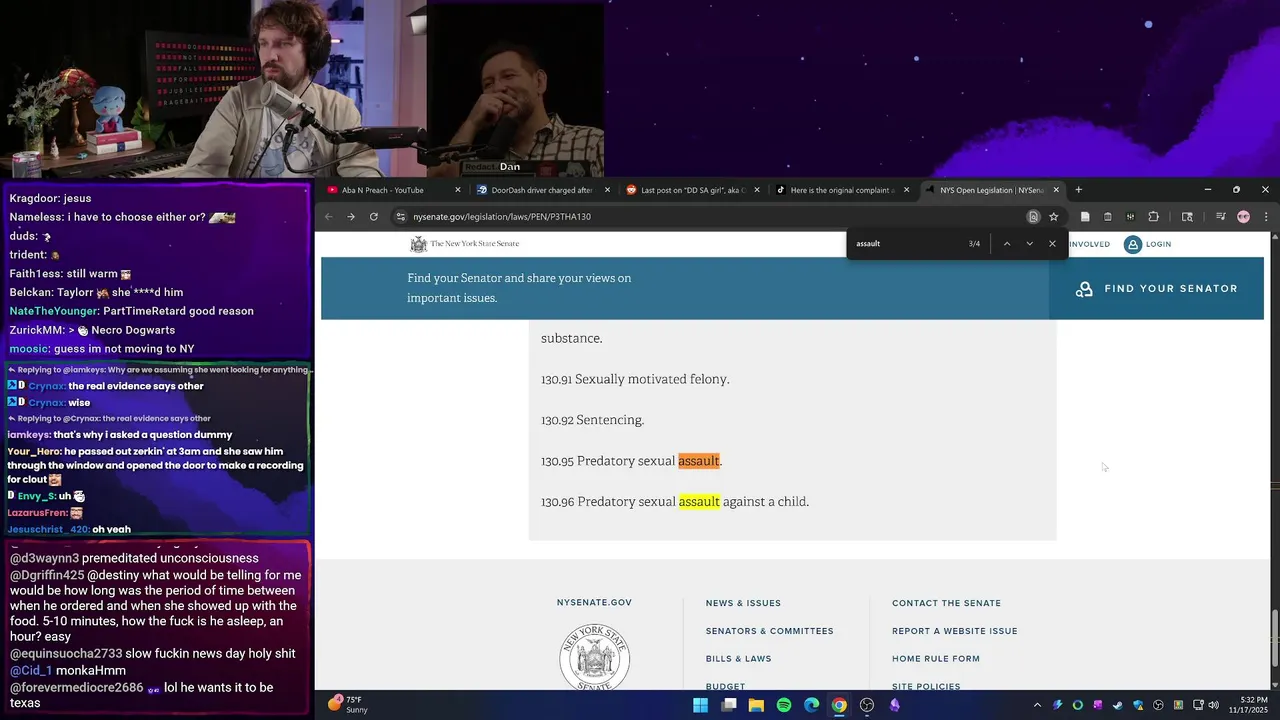Screen dimensions: 1280x720
Task: Close the Aba N Preach YouTube tab
Action: click(x=458, y=190)
